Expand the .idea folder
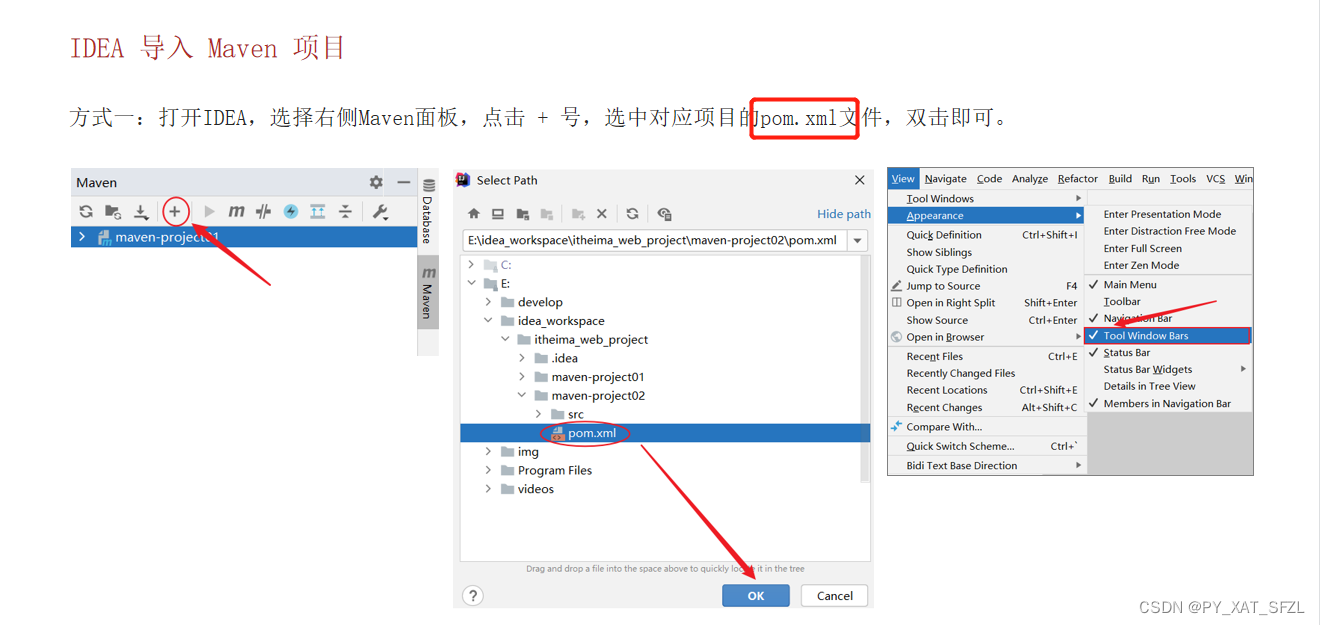 tap(522, 358)
